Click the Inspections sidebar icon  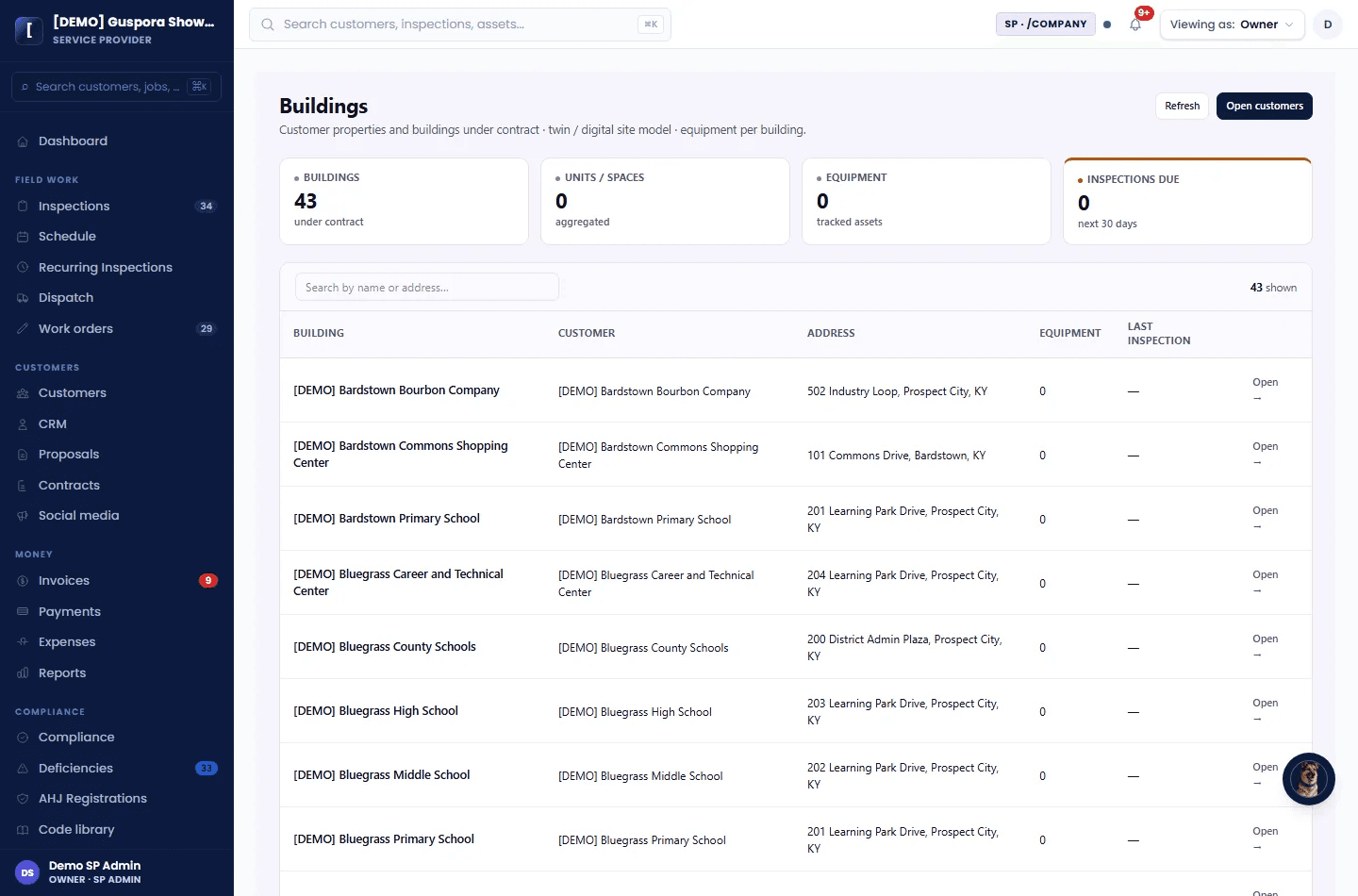[x=23, y=207]
